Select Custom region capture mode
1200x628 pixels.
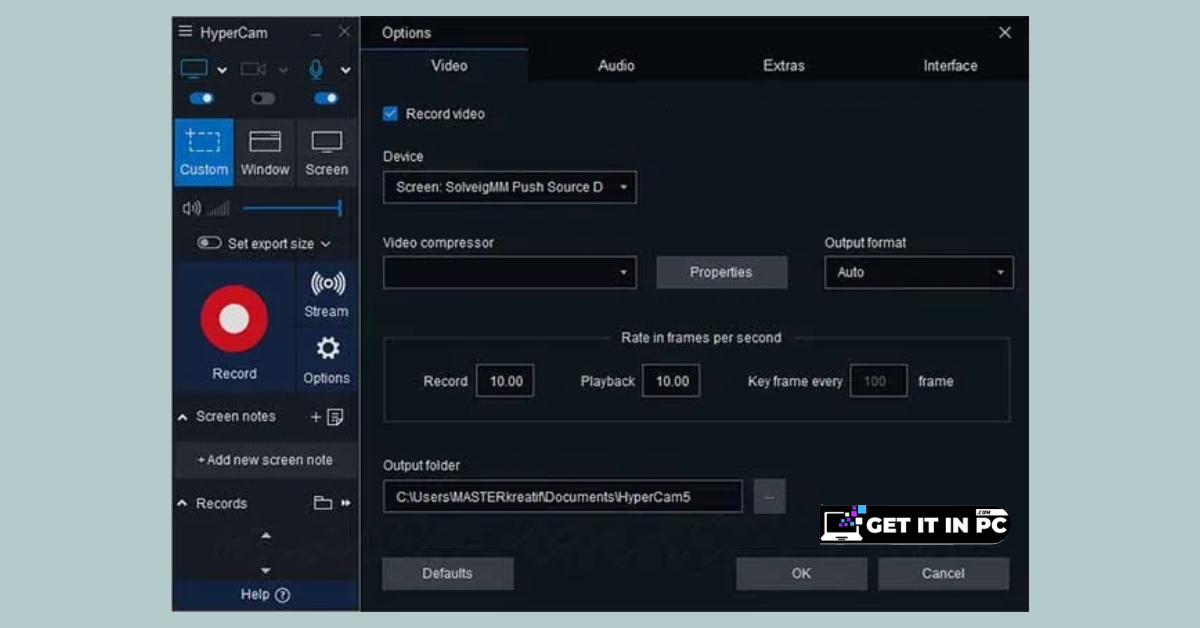point(204,152)
